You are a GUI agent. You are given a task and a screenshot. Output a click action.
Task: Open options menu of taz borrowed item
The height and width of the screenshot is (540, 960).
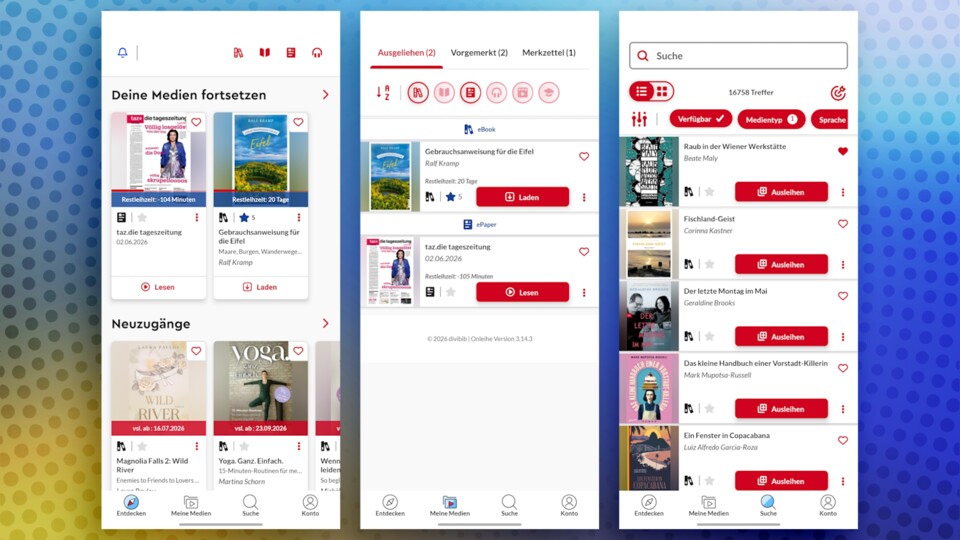[584, 293]
